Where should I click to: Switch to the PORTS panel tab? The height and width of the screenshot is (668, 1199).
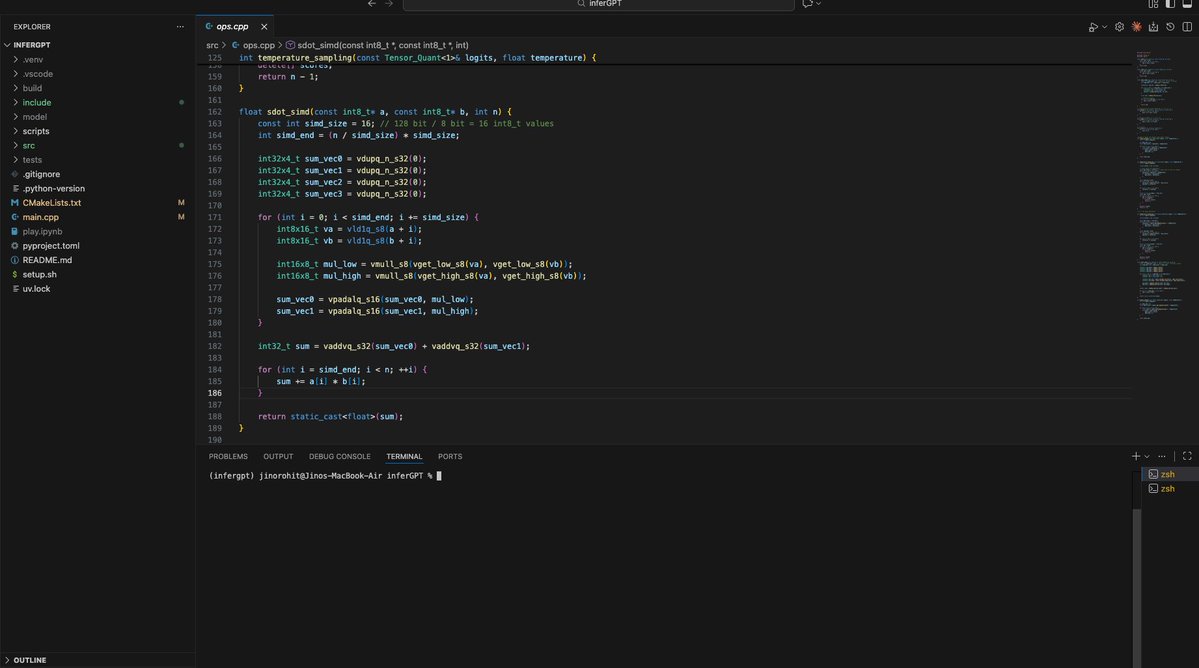450,456
